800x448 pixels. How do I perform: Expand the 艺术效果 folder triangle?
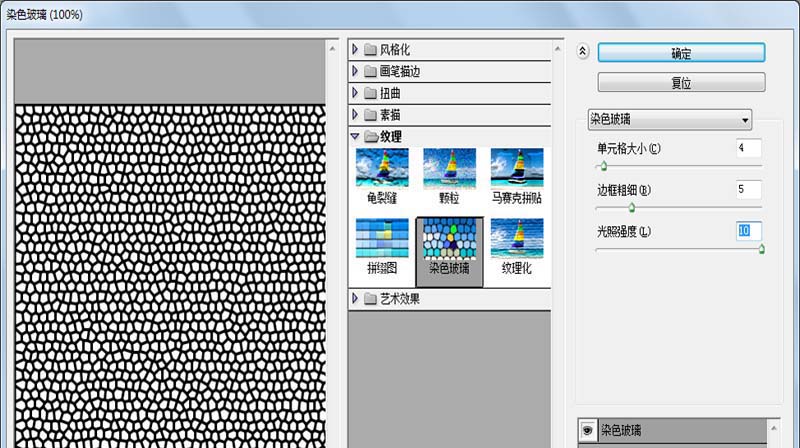tap(355, 298)
